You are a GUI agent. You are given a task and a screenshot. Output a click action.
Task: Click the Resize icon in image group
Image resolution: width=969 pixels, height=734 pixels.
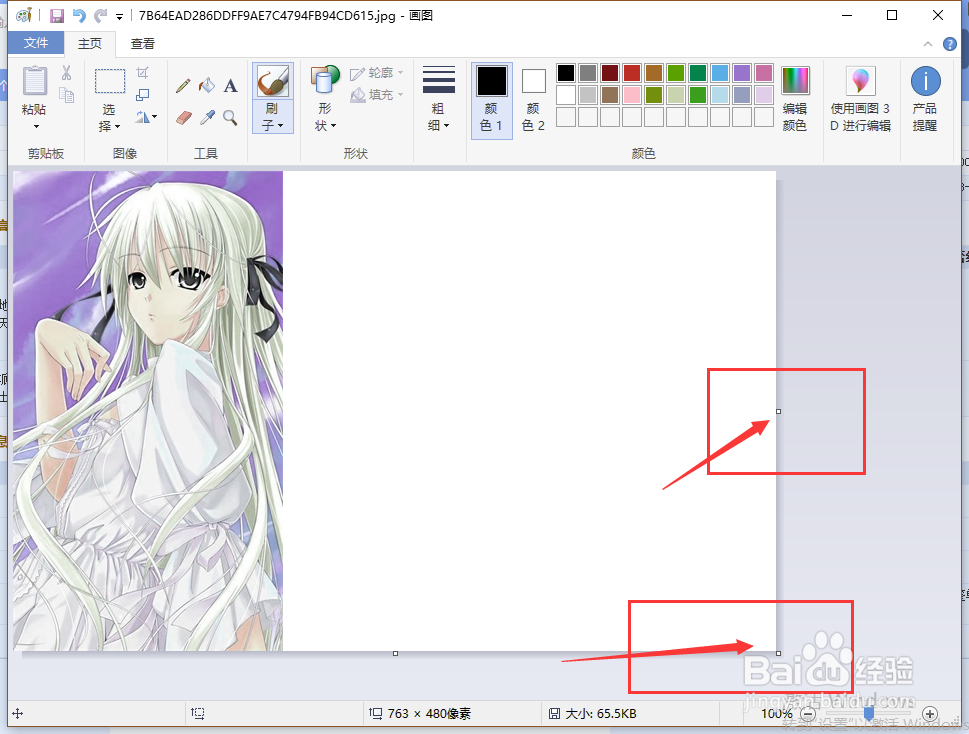click(142, 95)
